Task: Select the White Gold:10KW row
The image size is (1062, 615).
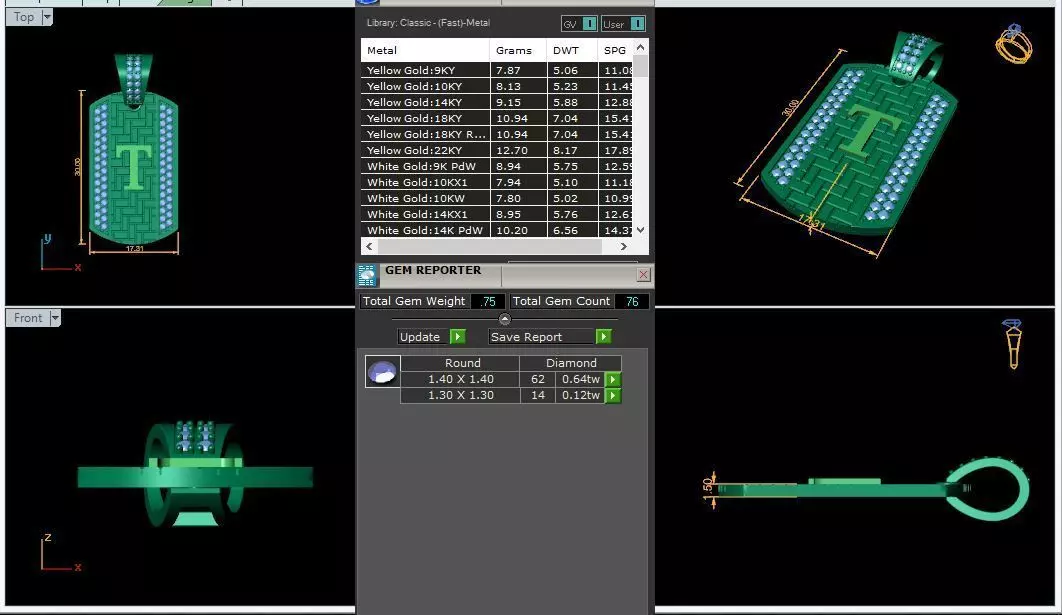Action: tap(497, 198)
